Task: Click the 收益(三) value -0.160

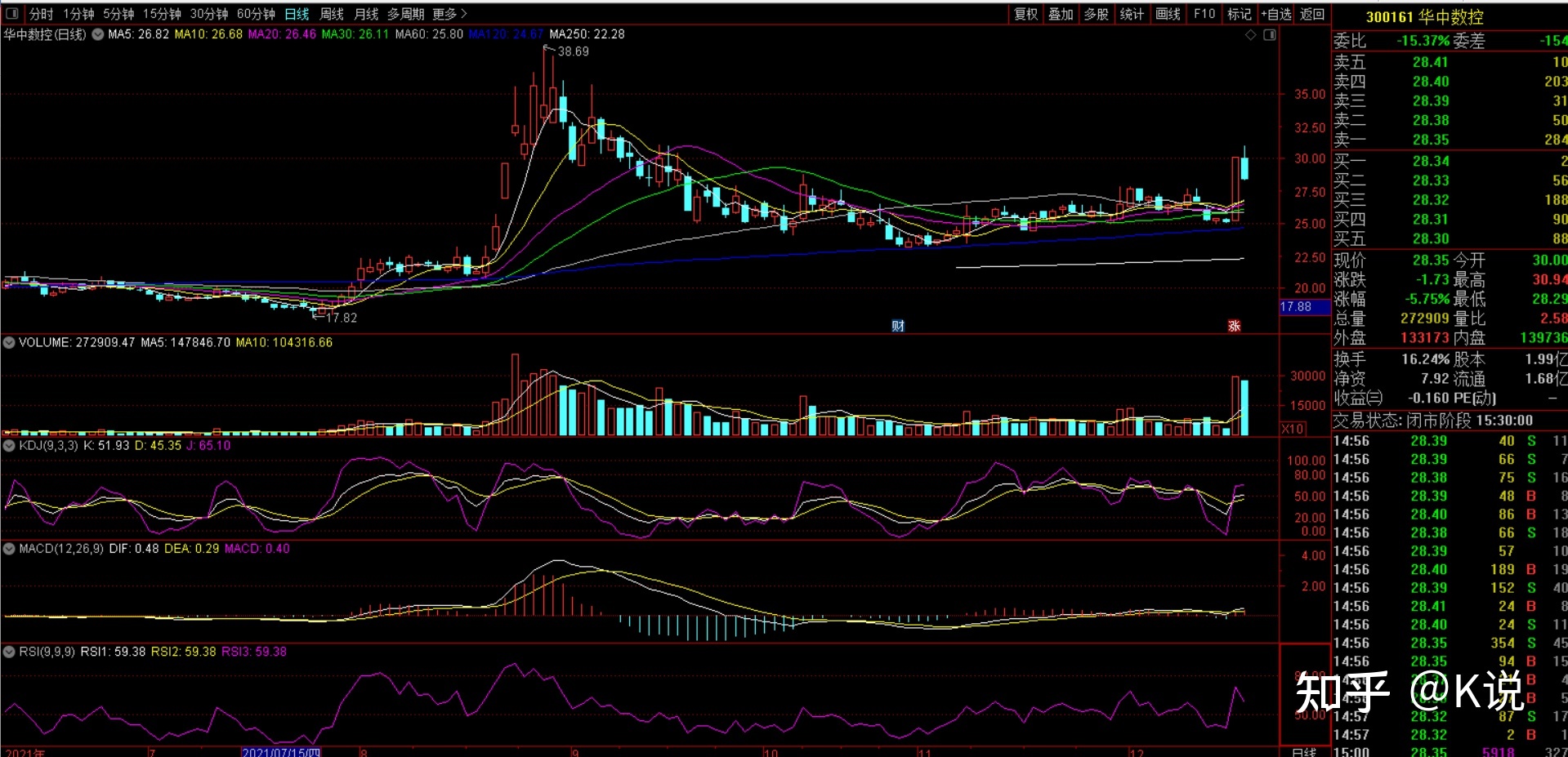Action: (x=1428, y=398)
